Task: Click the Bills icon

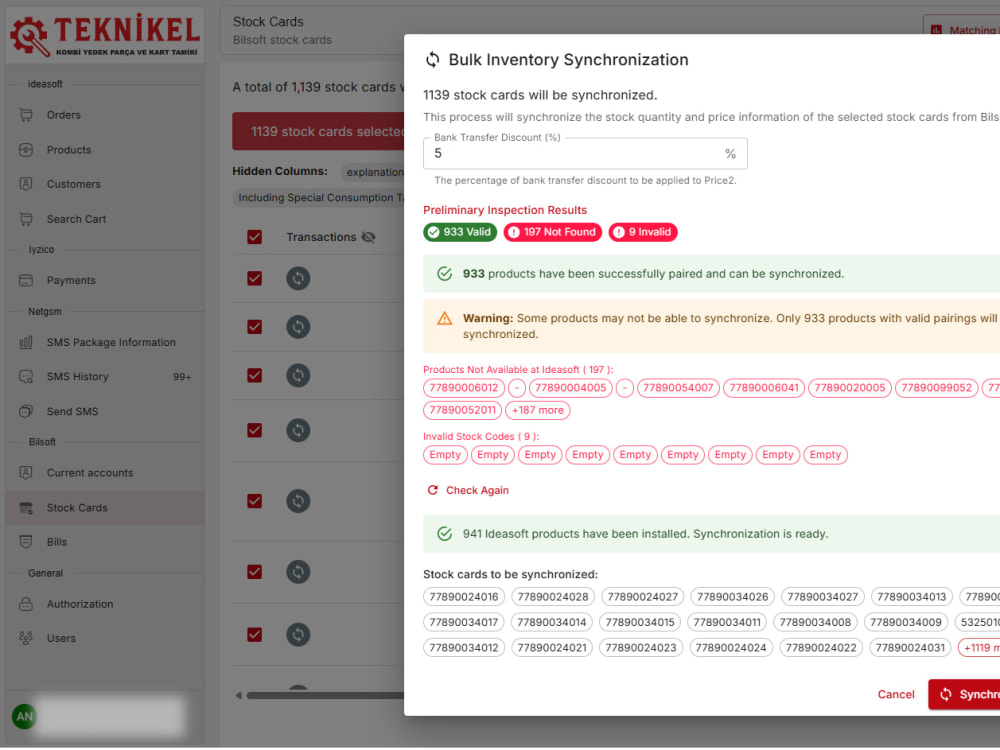Action: tap(26, 541)
